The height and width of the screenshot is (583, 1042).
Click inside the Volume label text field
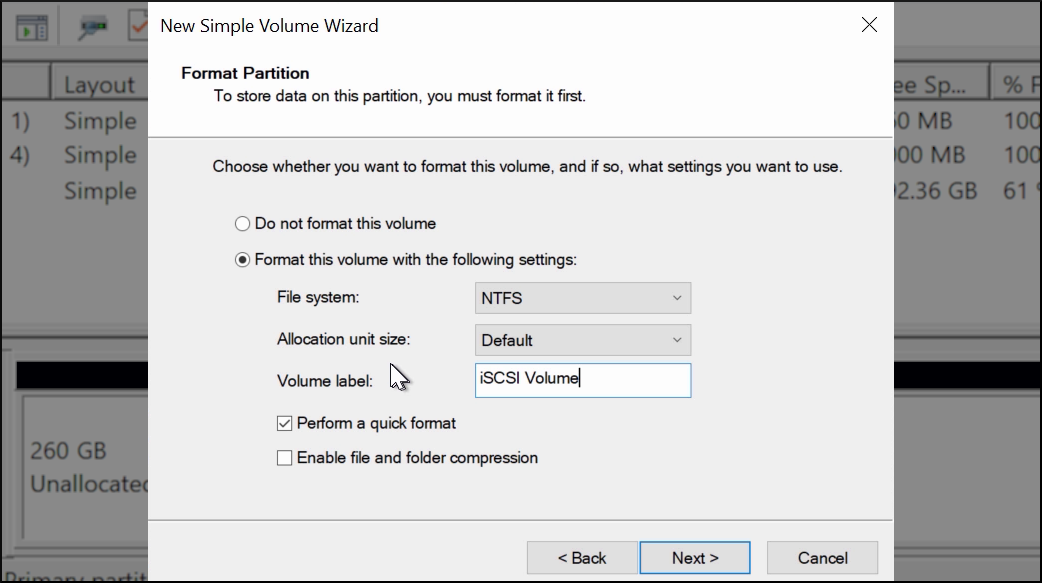[583, 380]
